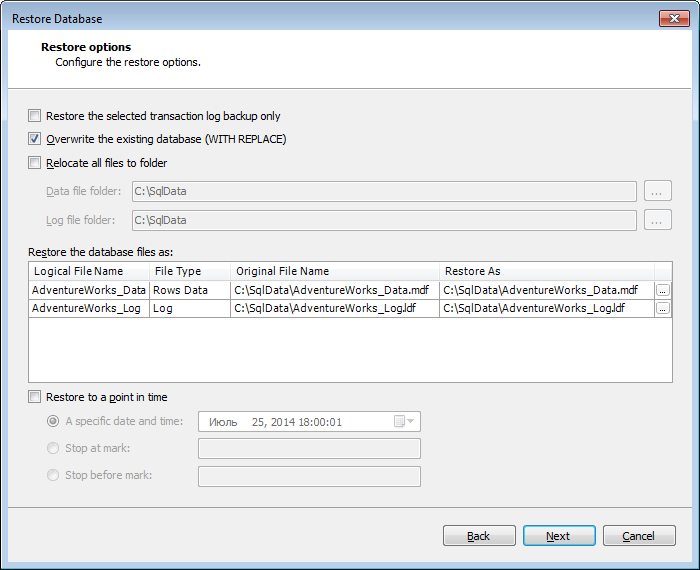Choose the 'Stop before mark' radio option

53,475
